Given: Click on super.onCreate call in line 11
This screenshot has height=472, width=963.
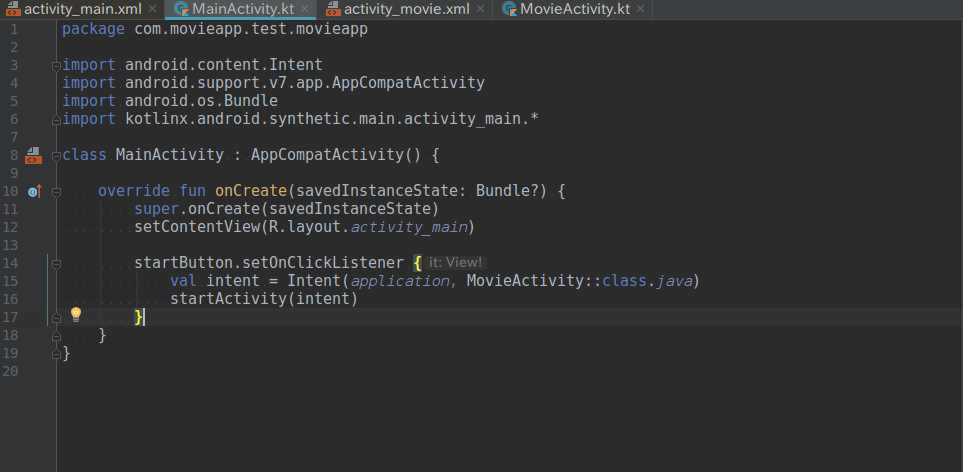Looking at the screenshot, I should pyautogui.click(x=287, y=209).
